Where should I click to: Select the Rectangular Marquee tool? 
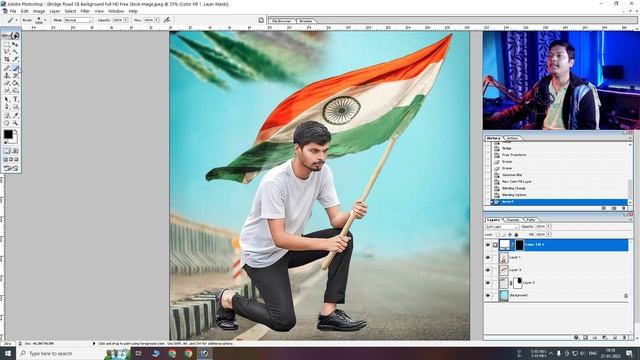coord(7,44)
